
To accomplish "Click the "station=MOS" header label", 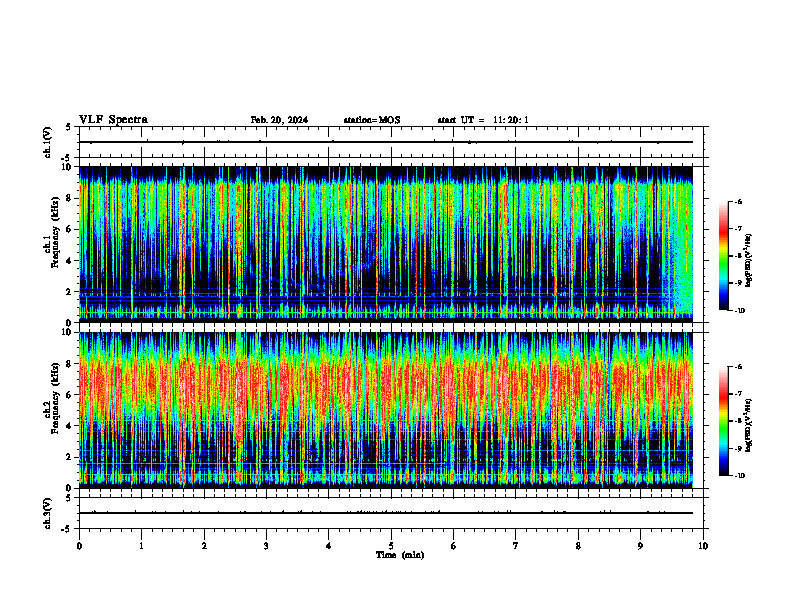I will [372, 120].
